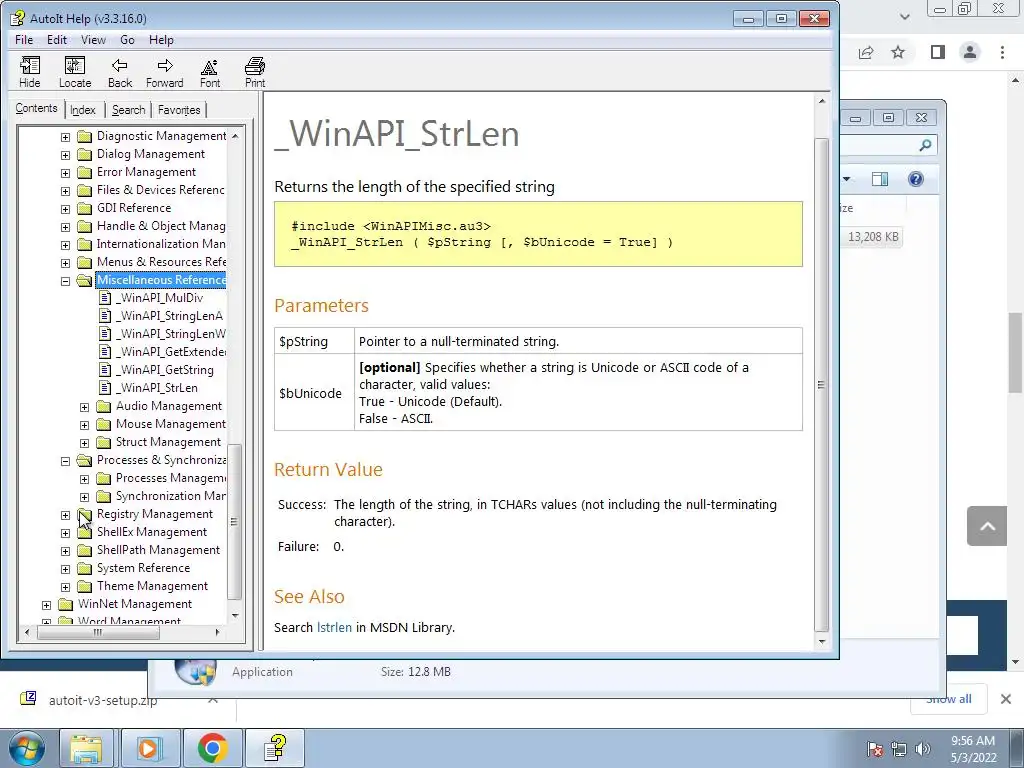This screenshot has height=768, width=1024.
Task: Open the View menu
Action: (93, 40)
